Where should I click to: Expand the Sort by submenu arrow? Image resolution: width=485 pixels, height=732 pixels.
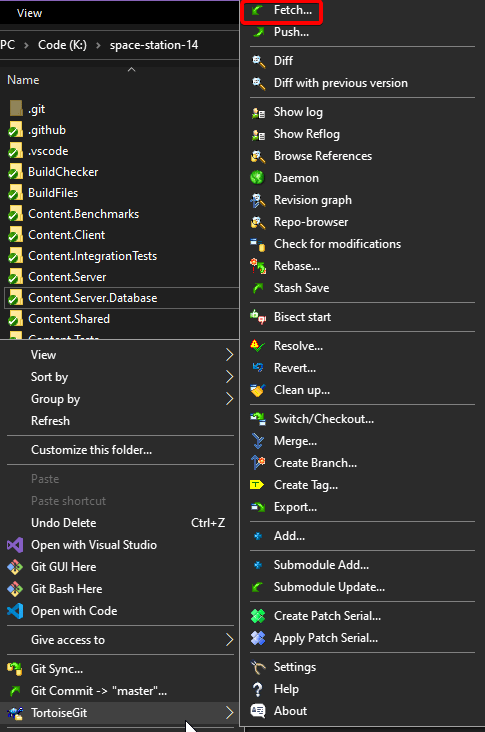coord(229,377)
